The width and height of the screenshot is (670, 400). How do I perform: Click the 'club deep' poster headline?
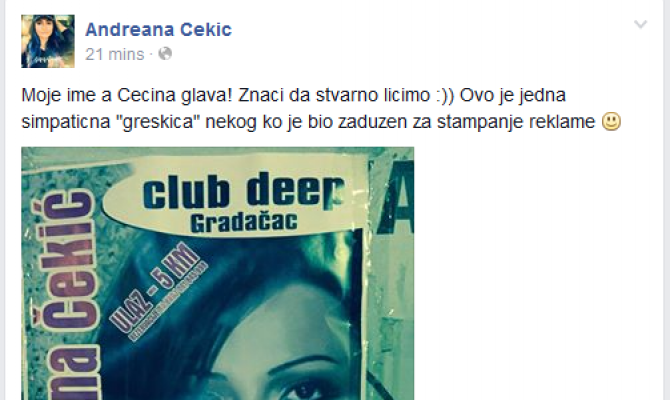pos(243,191)
